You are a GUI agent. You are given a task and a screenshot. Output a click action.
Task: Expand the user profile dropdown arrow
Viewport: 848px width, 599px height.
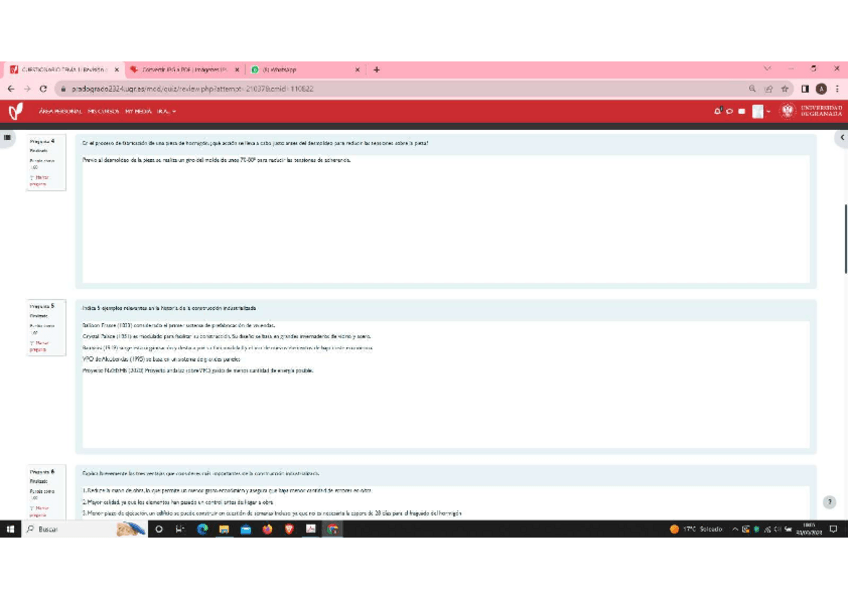[x=768, y=111]
